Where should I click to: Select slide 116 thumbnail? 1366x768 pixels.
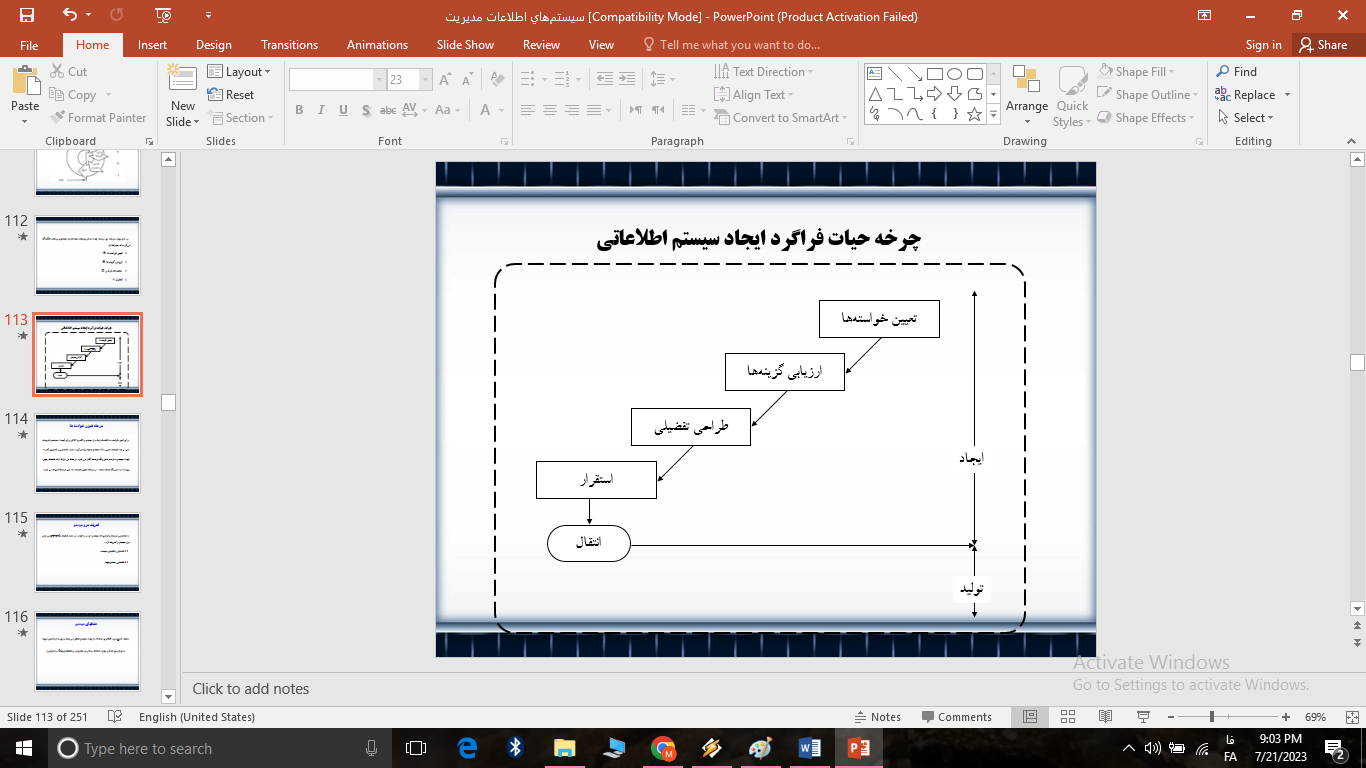88,651
